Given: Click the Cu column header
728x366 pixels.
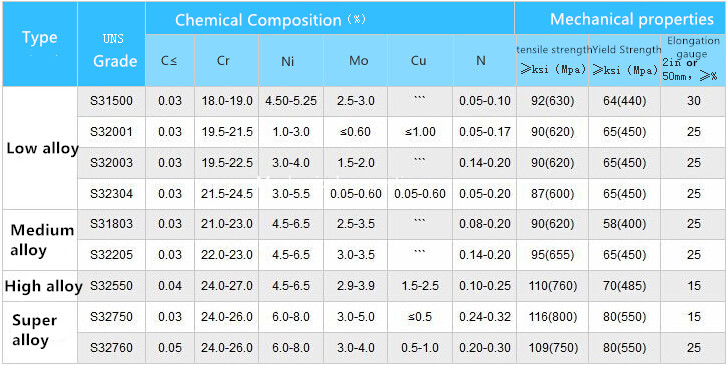Looking at the screenshot, I should click(420, 61).
